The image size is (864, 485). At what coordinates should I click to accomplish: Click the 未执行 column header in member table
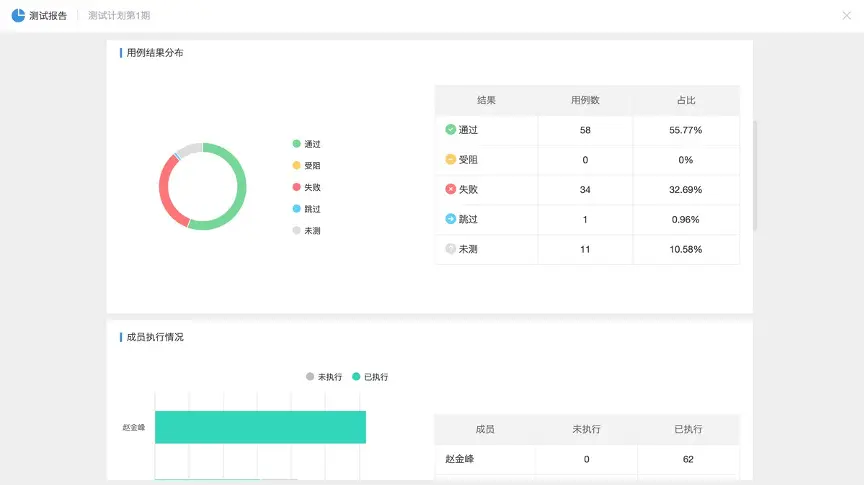586,429
